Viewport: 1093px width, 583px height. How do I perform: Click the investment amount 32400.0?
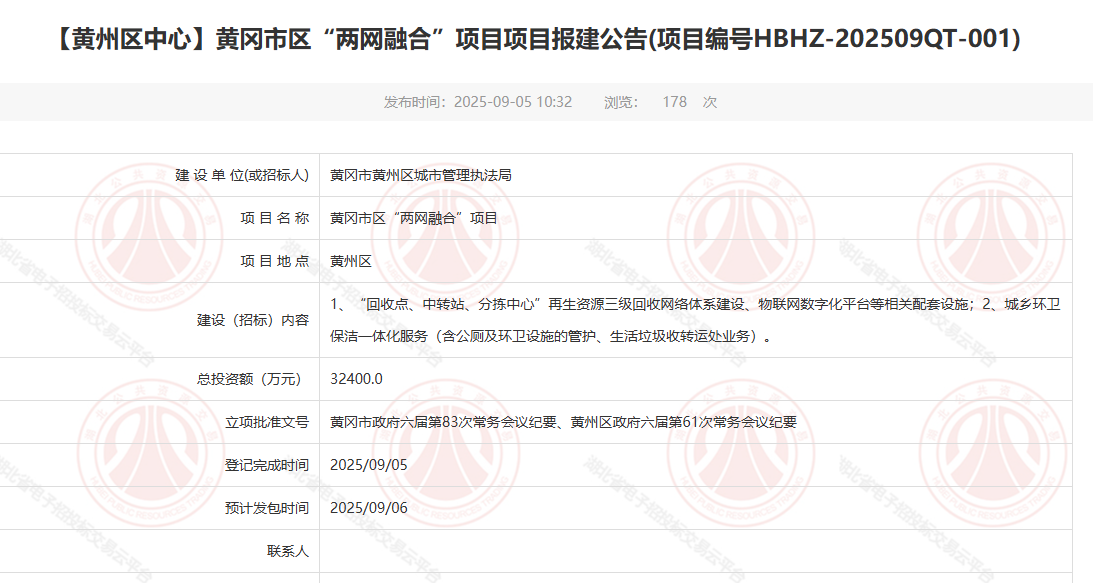point(356,379)
